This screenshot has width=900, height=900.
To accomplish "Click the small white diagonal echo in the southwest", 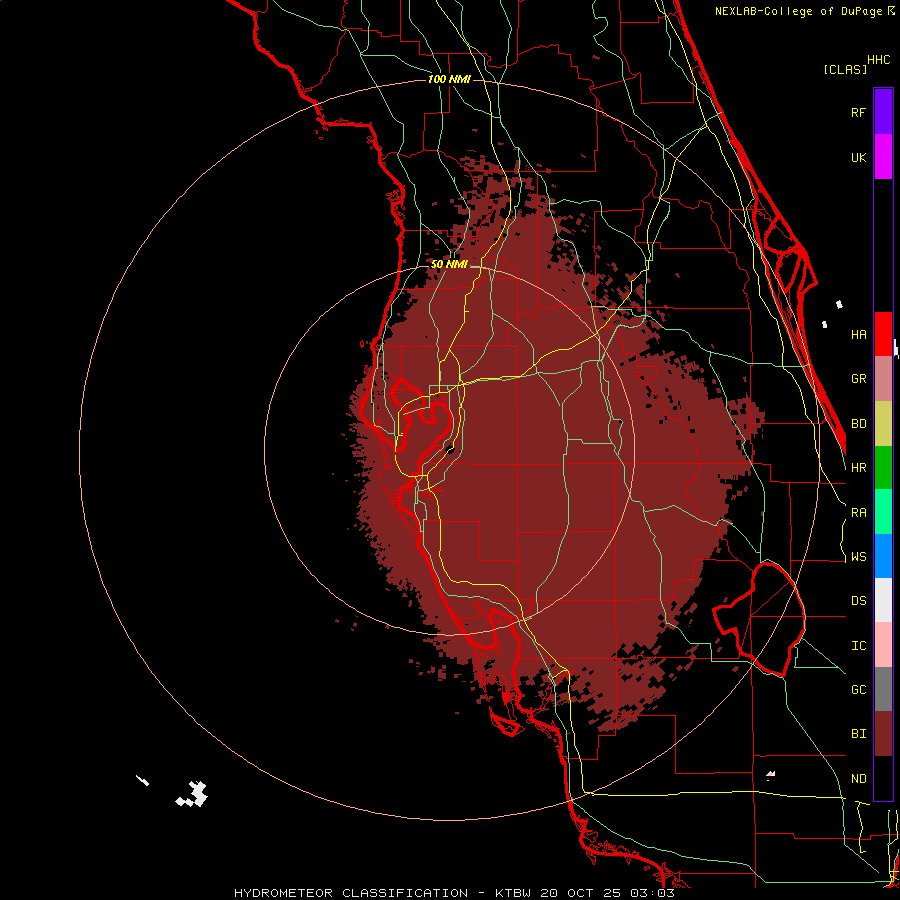I will coord(142,781).
